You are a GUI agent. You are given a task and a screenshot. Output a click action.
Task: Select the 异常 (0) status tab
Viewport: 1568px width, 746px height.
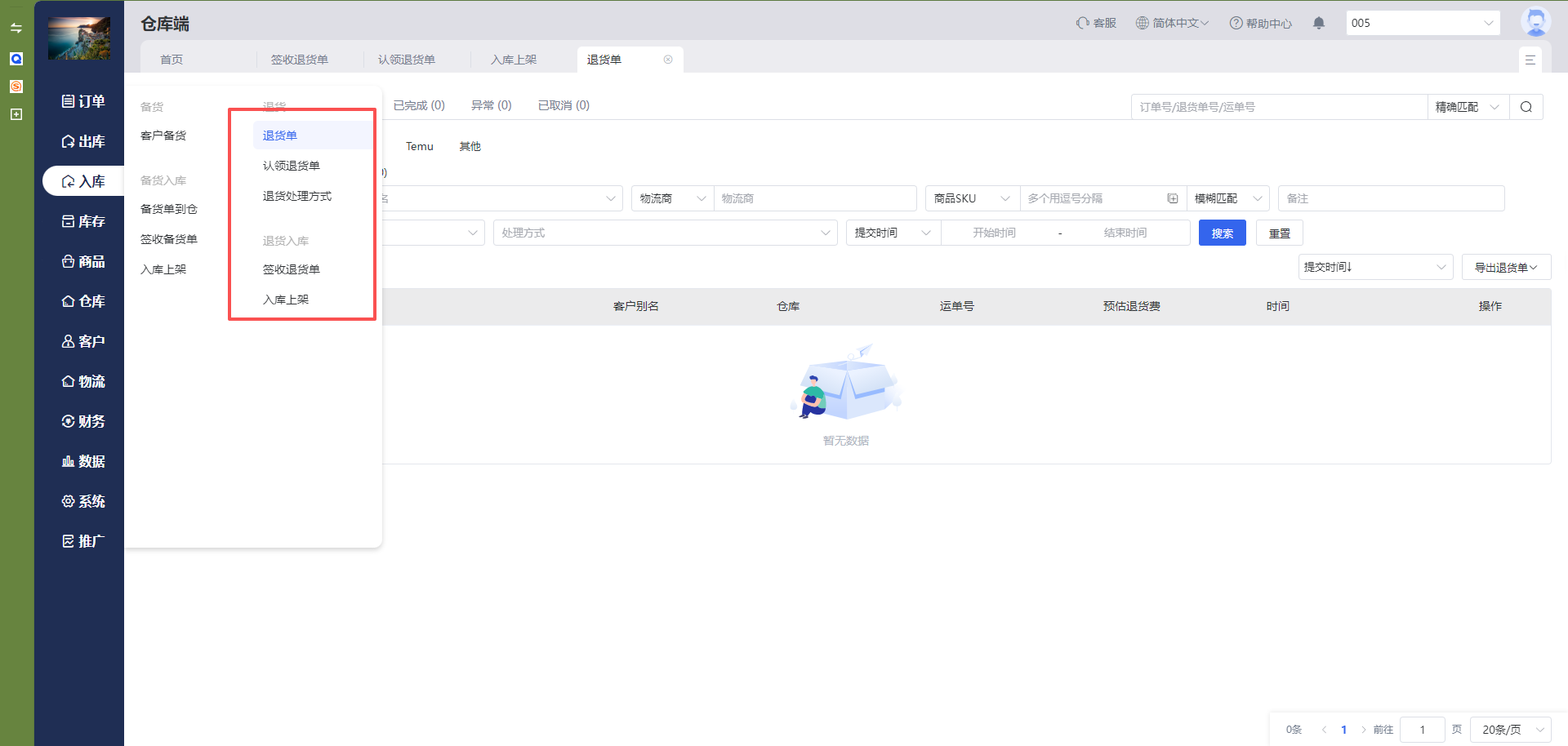pyautogui.click(x=491, y=105)
